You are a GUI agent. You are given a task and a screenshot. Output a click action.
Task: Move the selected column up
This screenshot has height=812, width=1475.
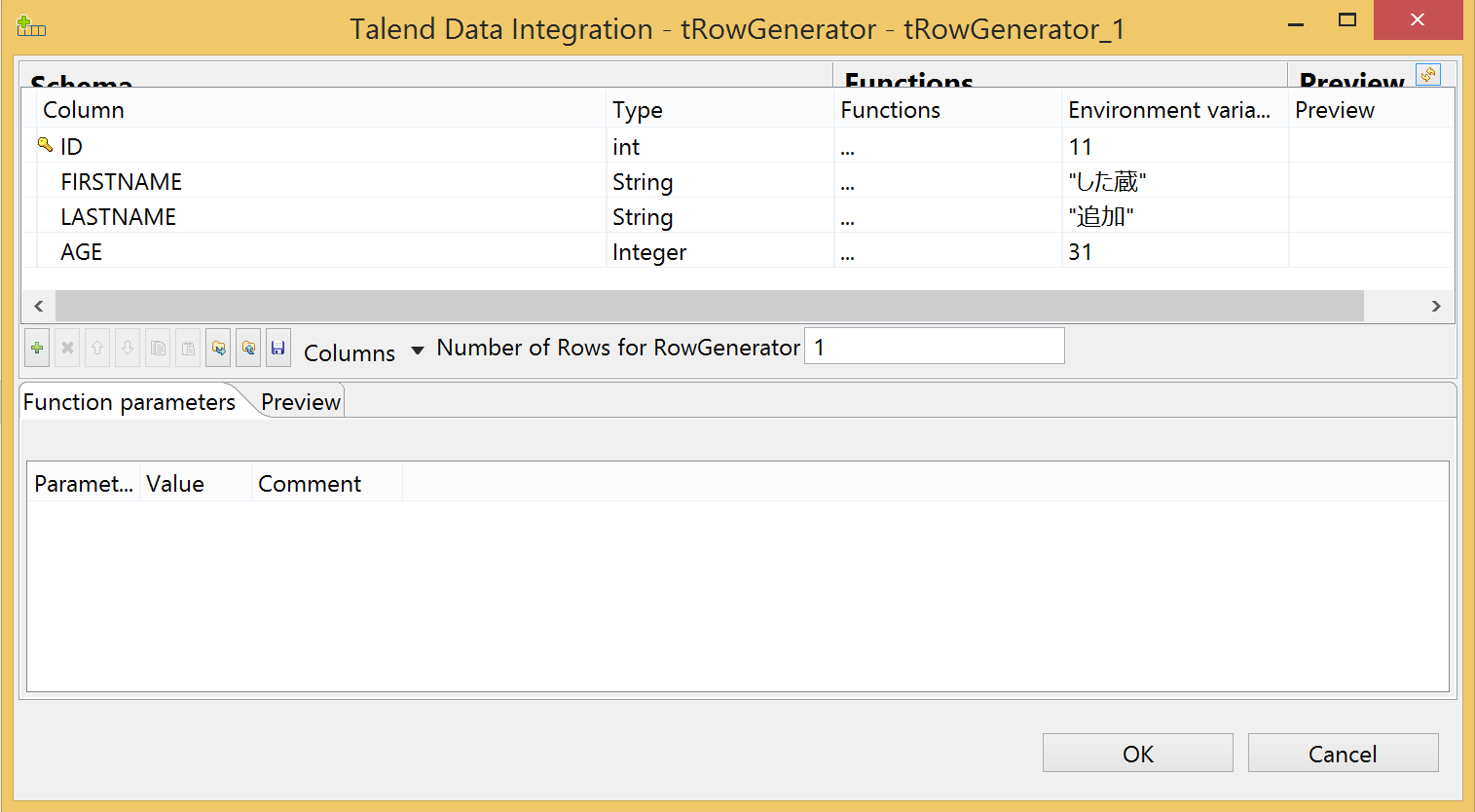pos(97,348)
